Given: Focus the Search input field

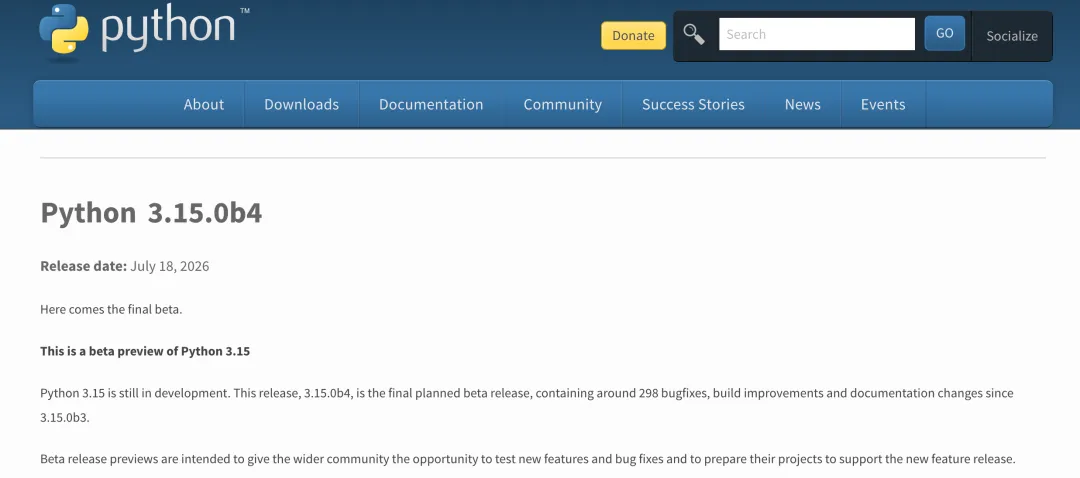Looking at the screenshot, I should (x=817, y=34).
